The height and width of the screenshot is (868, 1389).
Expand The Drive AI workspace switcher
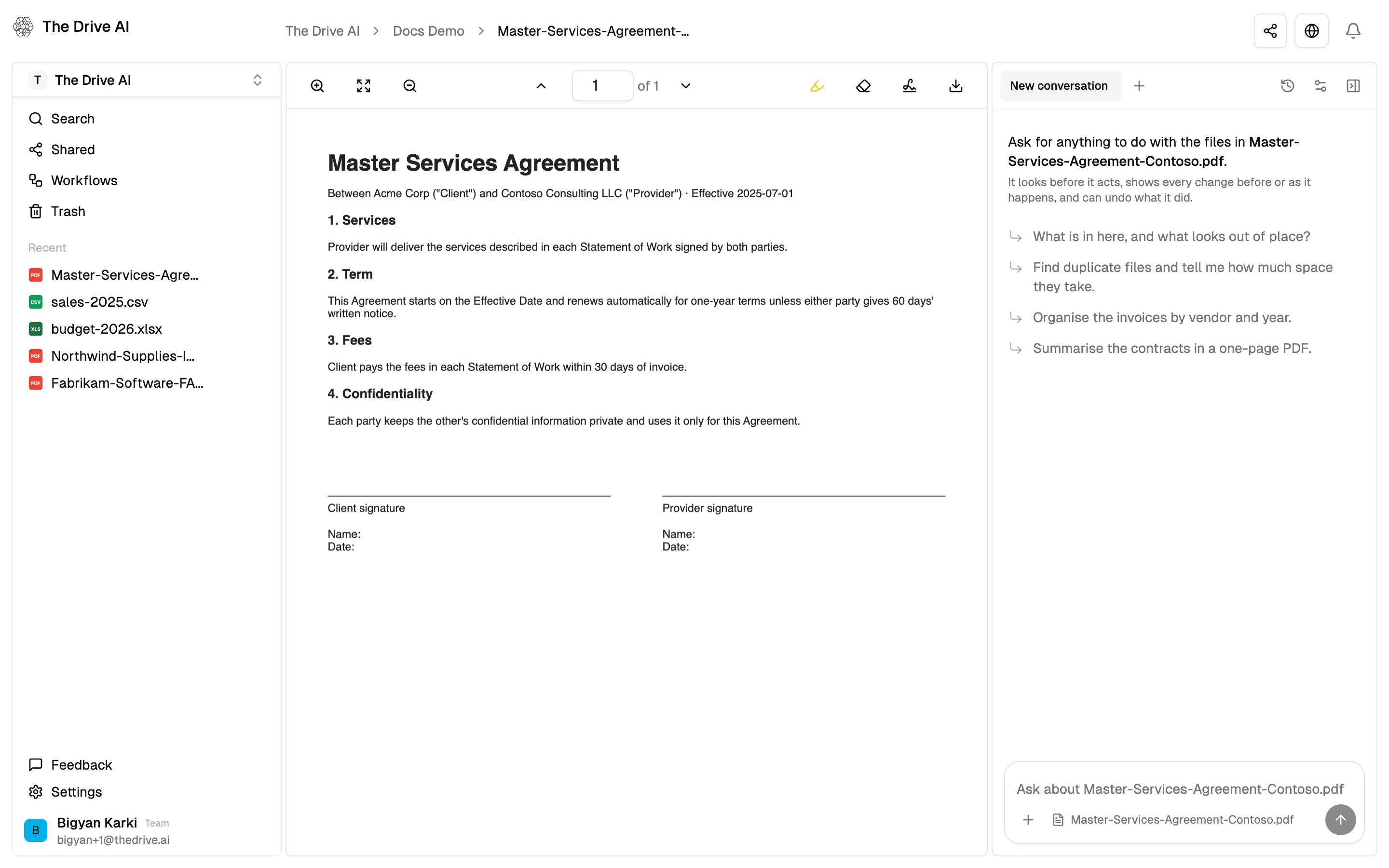pyautogui.click(x=146, y=81)
